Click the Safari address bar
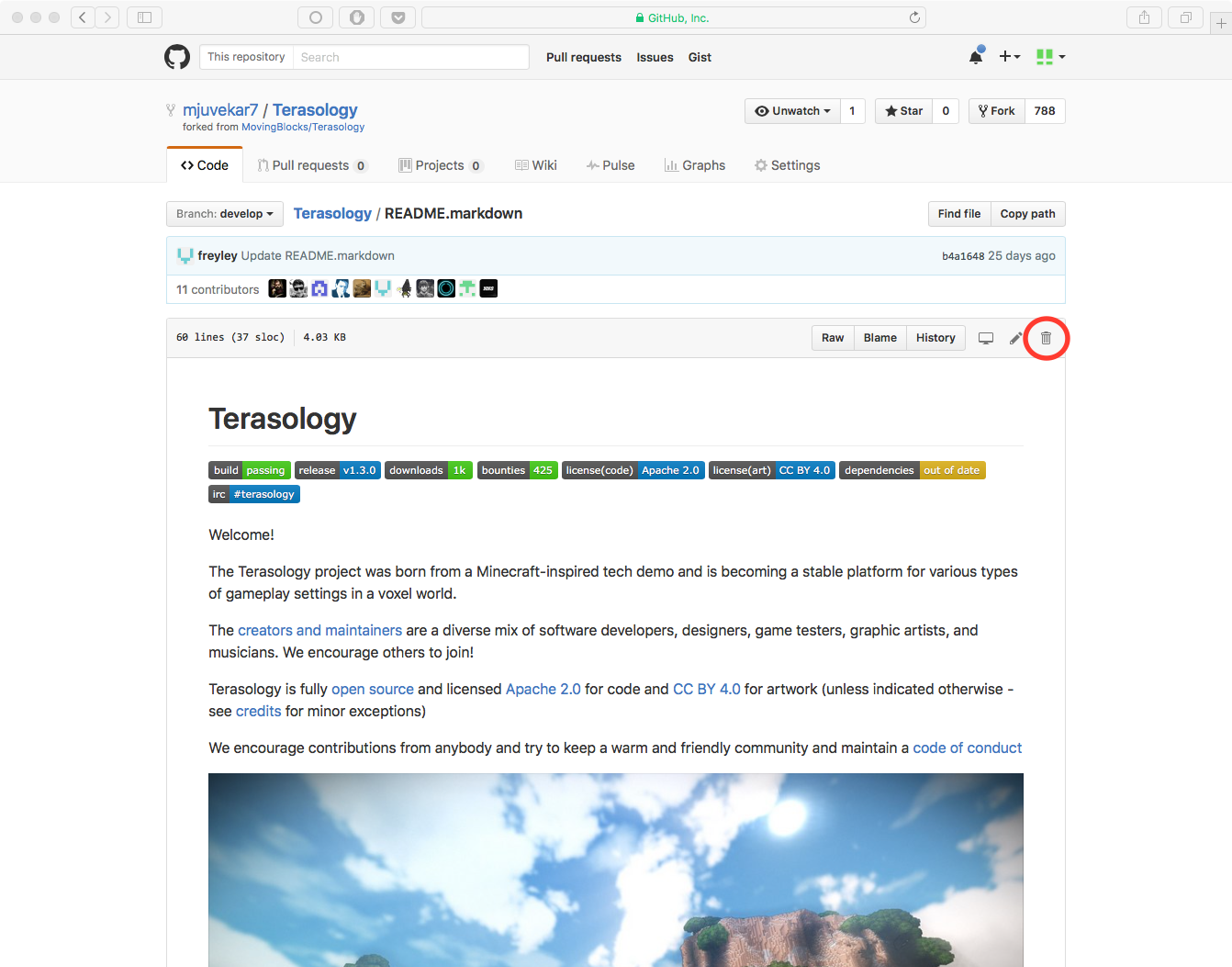1232x967 pixels. [x=673, y=17]
